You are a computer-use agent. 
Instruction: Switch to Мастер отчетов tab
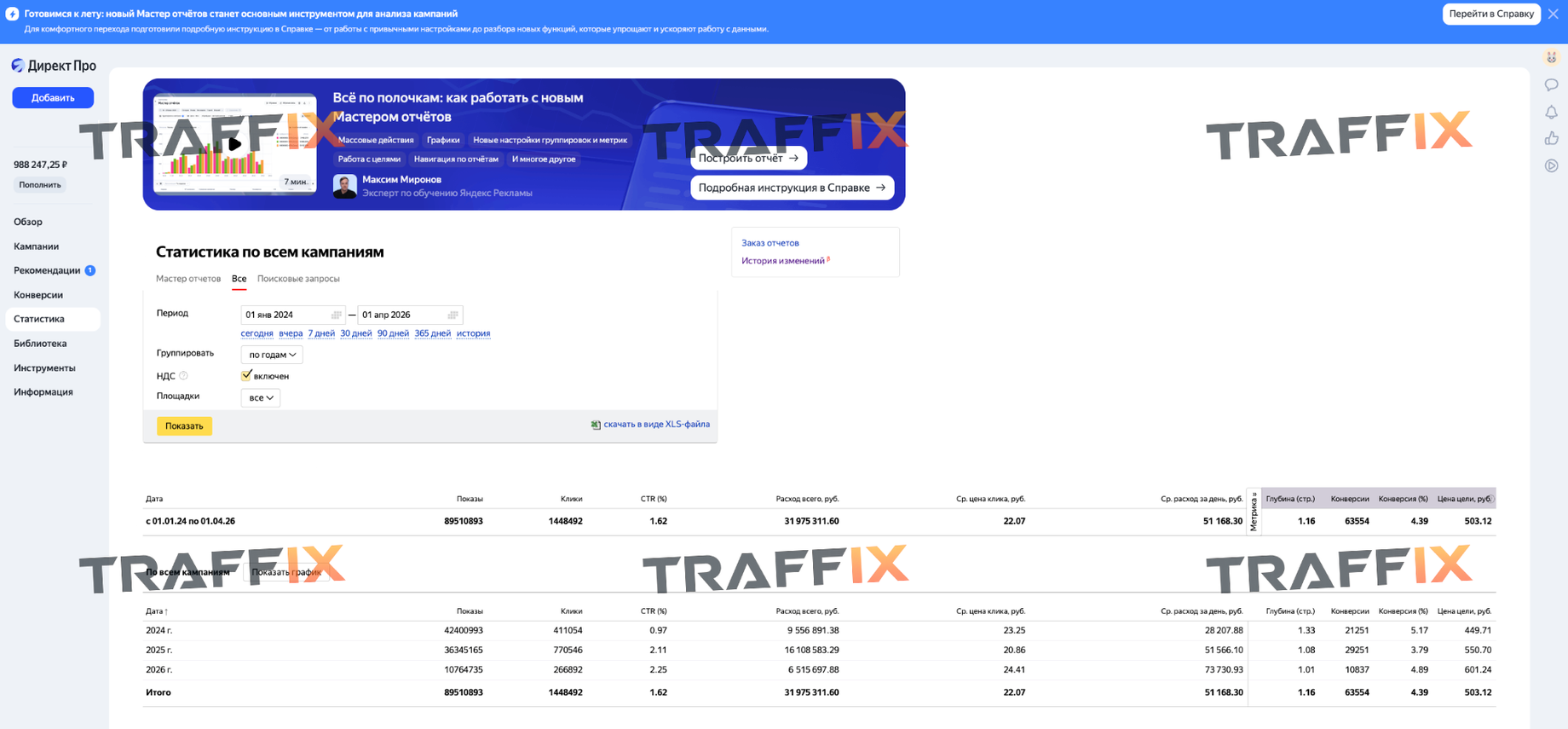[188, 279]
